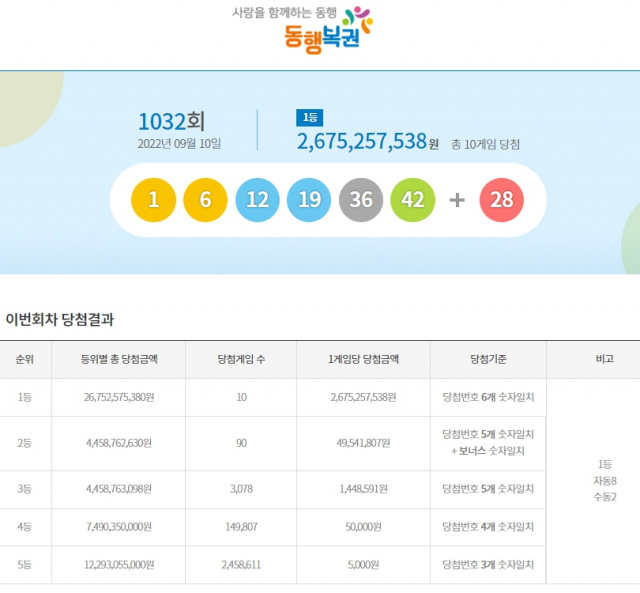Click total amount 12,293,055,000원
Screen dimensions: 640x593
[119, 565]
